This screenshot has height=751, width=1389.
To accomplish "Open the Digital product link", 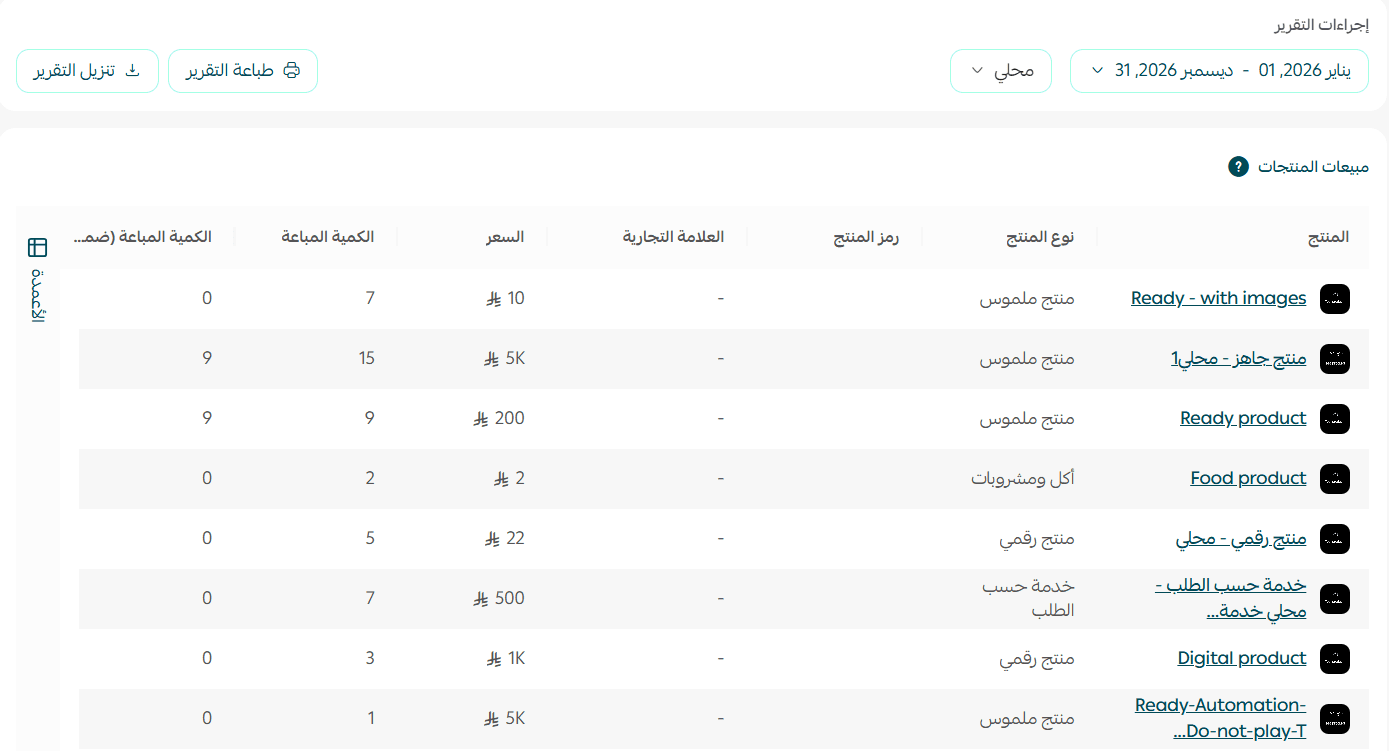I will pos(1242,658).
